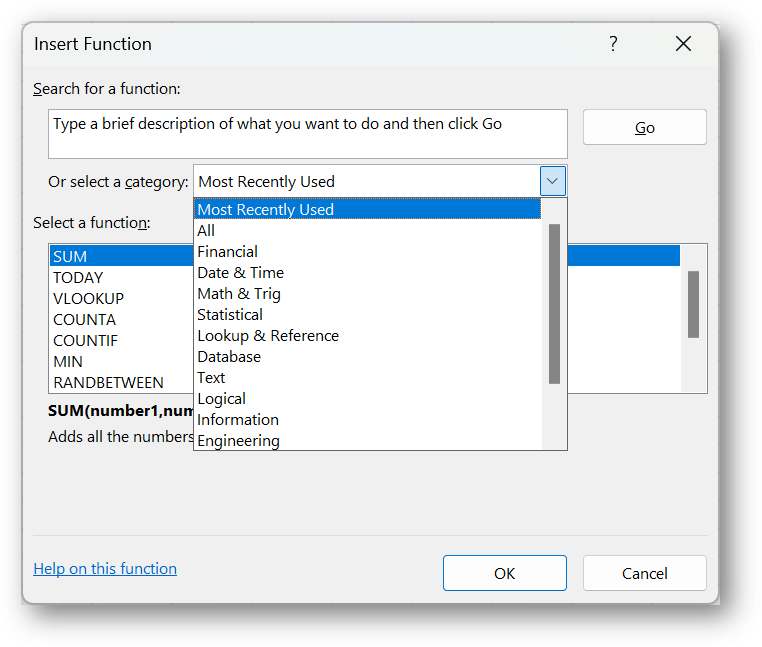Choose the Lookup & Reference category

pos(367,335)
